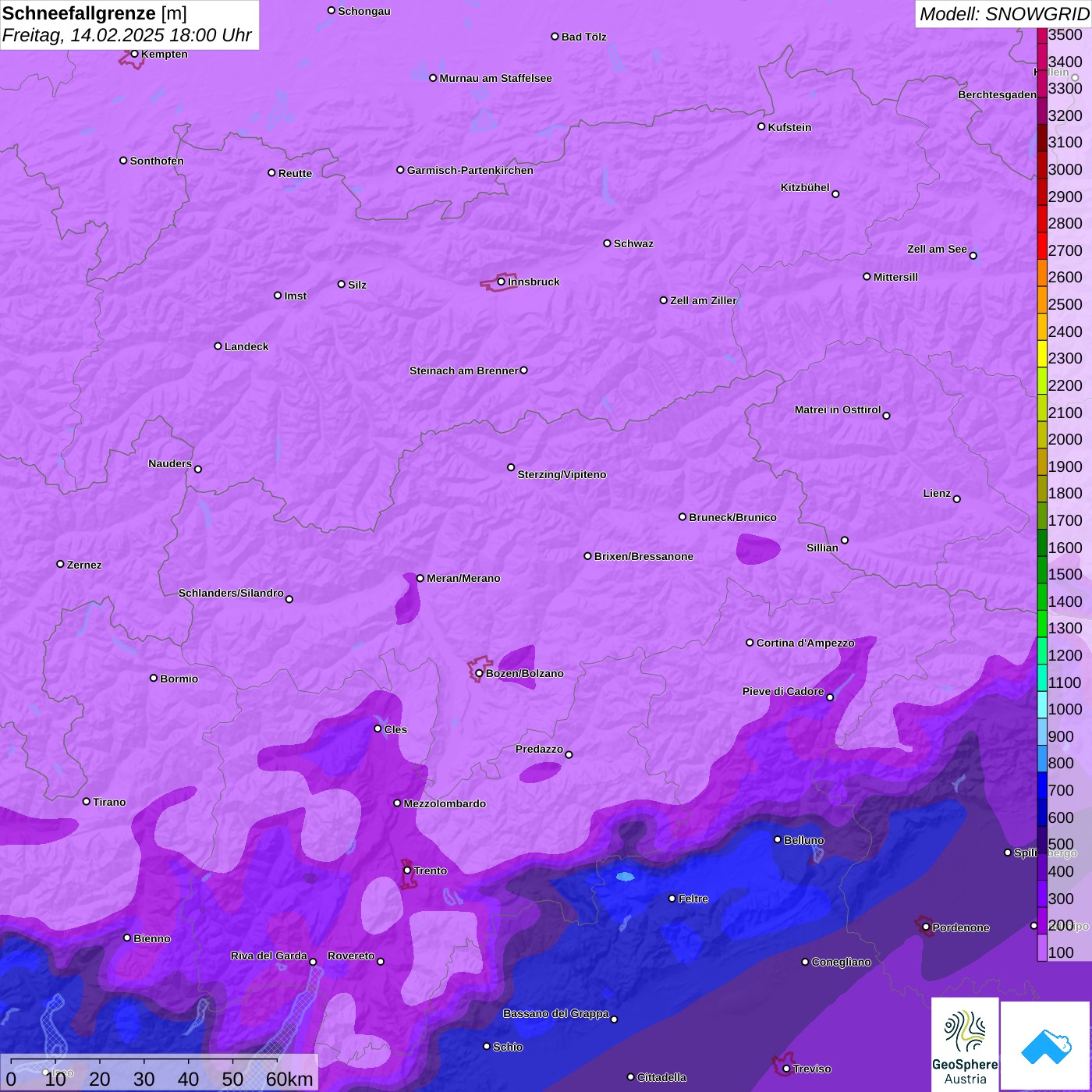The image size is (1092, 1092).
Task: Click the Reutte label
Action: pyautogui.click(x=295, y=173)
